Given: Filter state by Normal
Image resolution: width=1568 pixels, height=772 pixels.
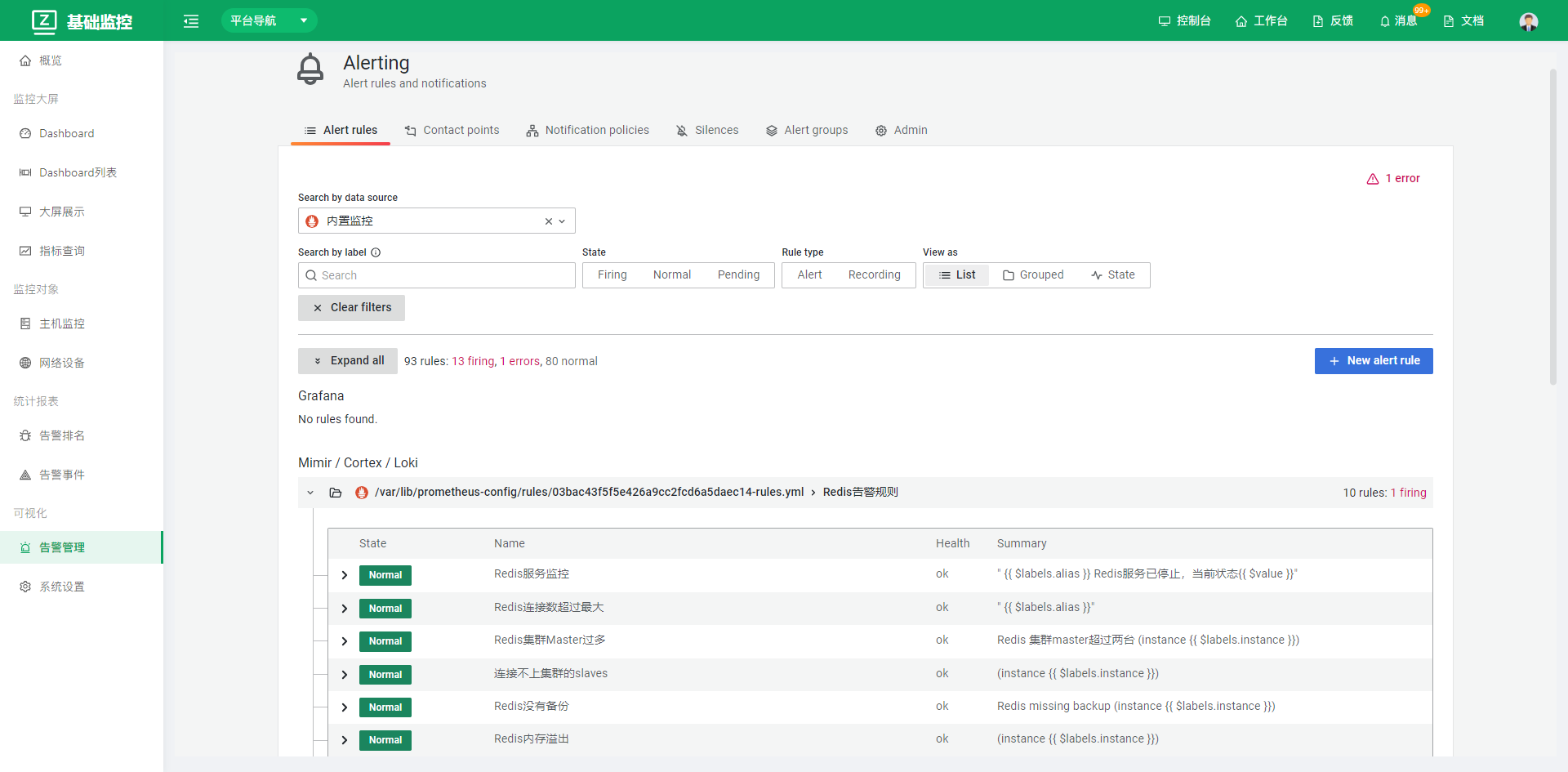Looking at the screenshot, I should click(x=672, y=275).
